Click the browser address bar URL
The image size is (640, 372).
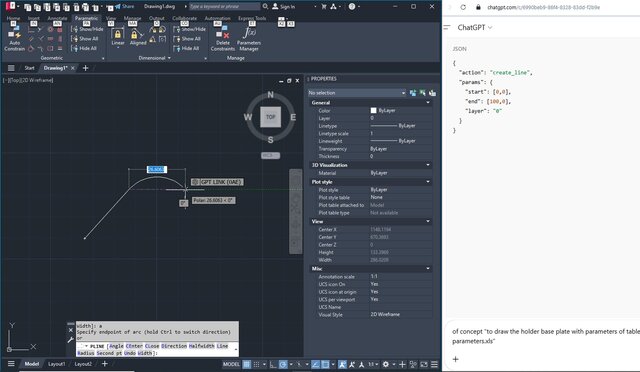click(543, 7)
